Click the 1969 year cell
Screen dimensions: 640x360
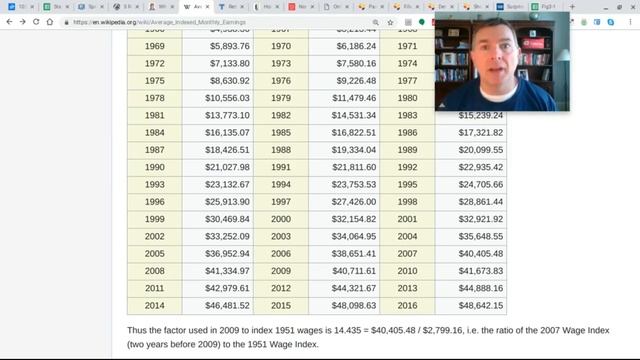[155, 46]
